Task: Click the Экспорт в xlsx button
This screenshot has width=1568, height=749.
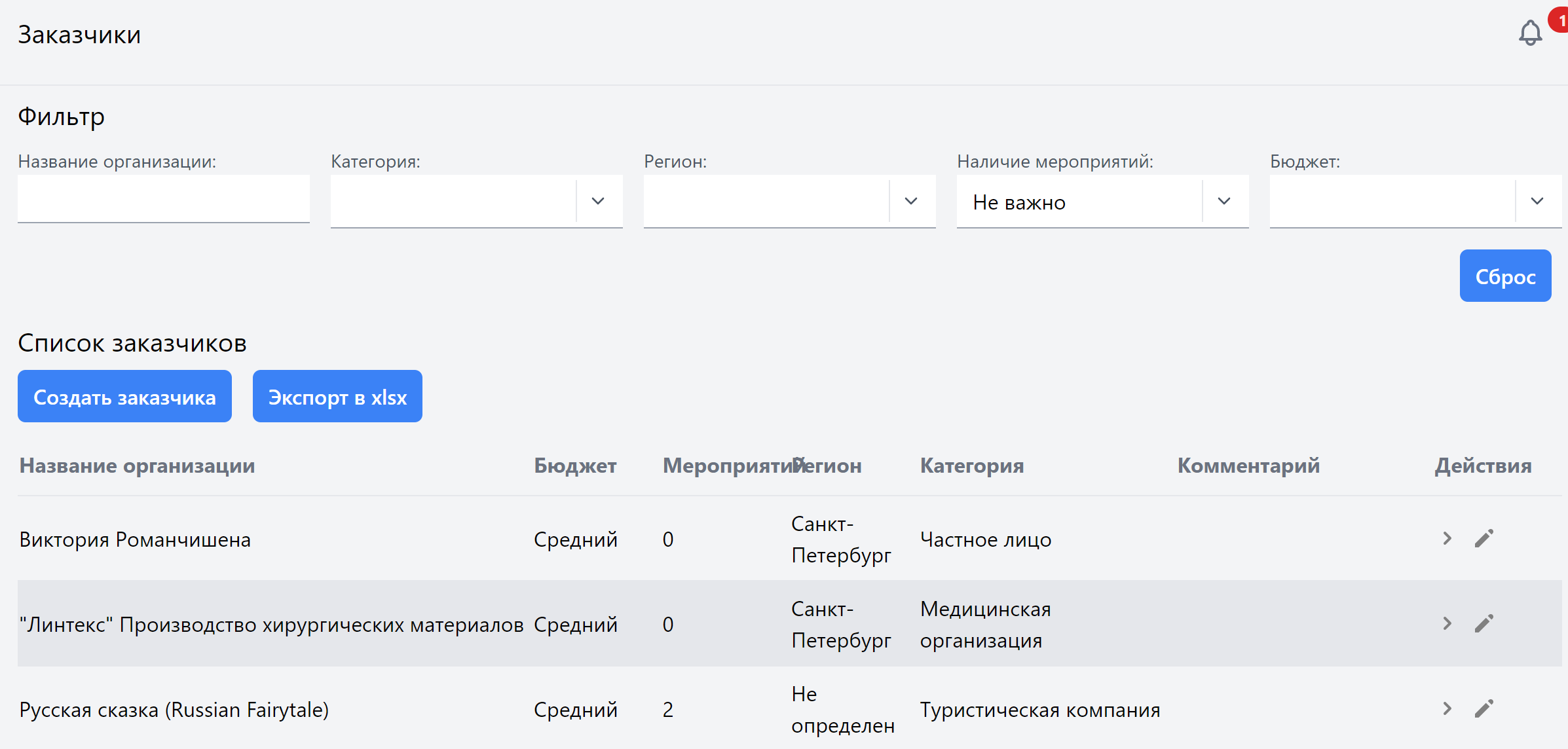Action: (337, 397)
